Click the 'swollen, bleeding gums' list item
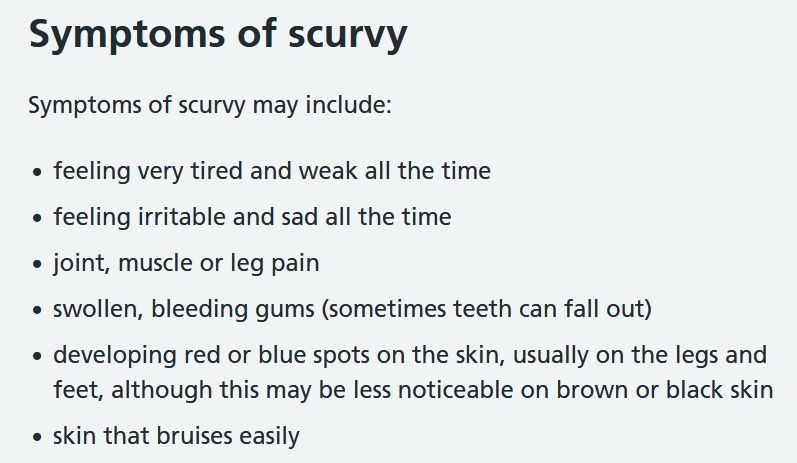Screen dimensions: 797x463 tap(352, 309)
